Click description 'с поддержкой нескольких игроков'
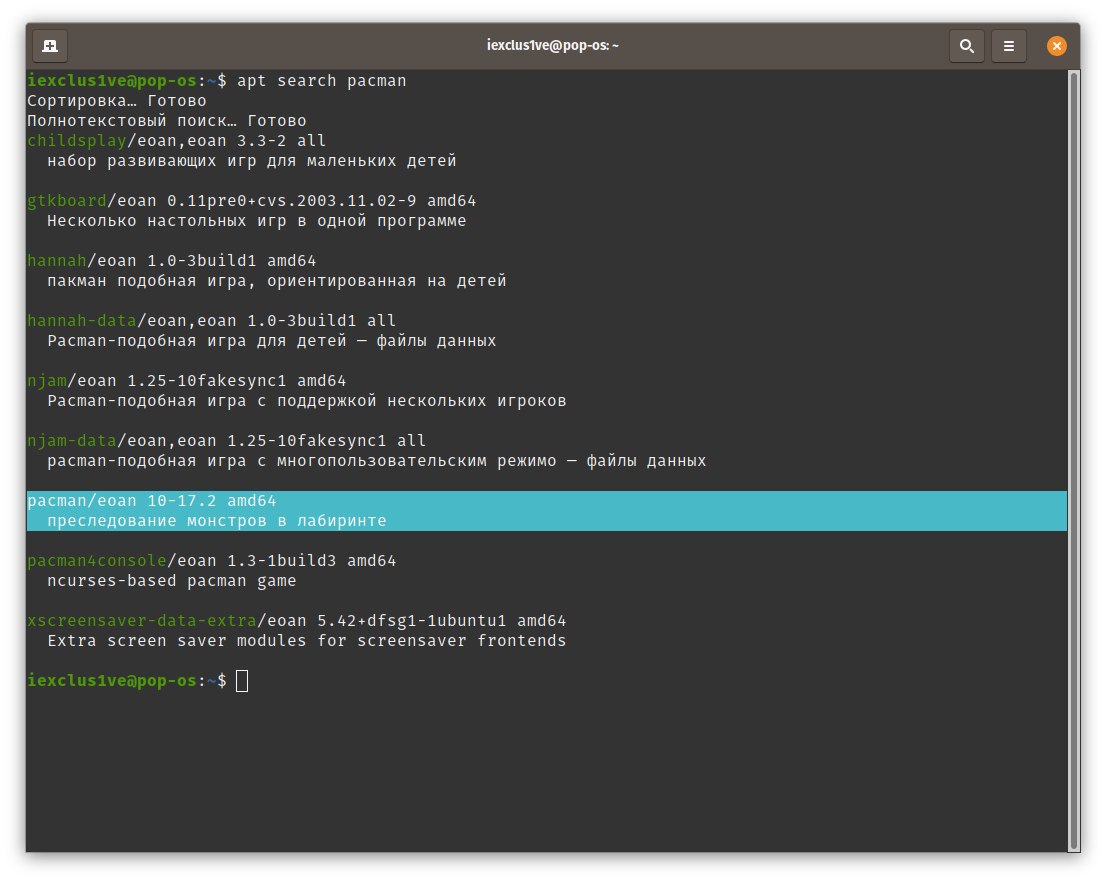The image size is (1106, 881). (307, 401)
